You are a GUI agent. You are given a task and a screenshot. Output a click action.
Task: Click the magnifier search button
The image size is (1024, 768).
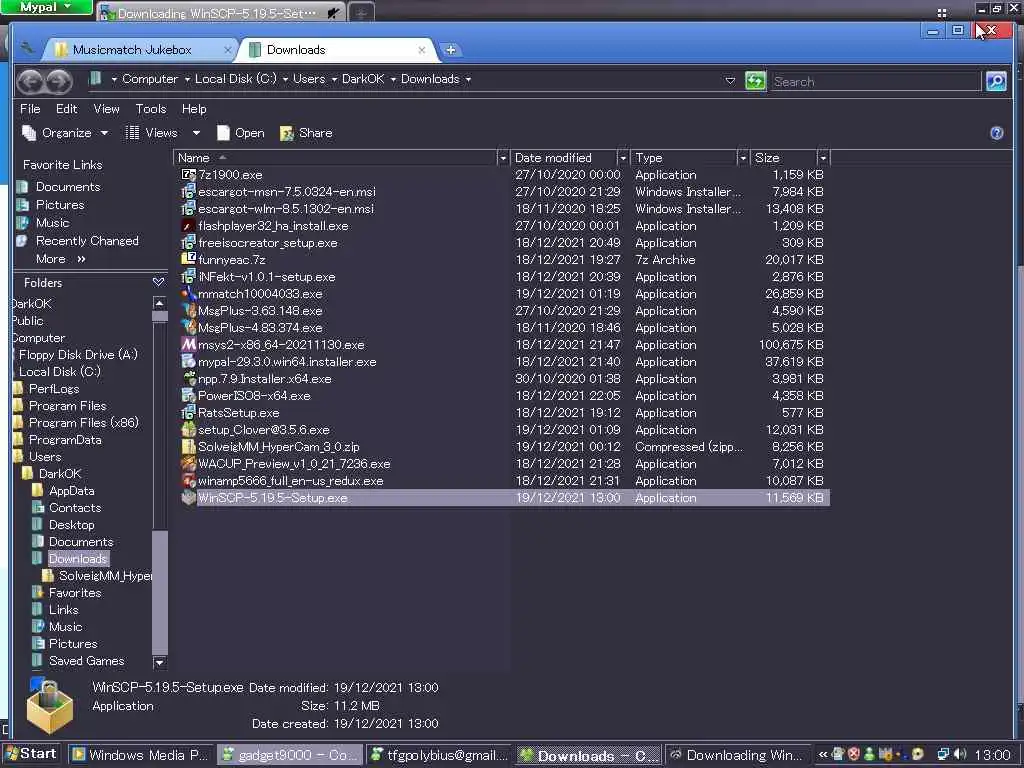996,81
